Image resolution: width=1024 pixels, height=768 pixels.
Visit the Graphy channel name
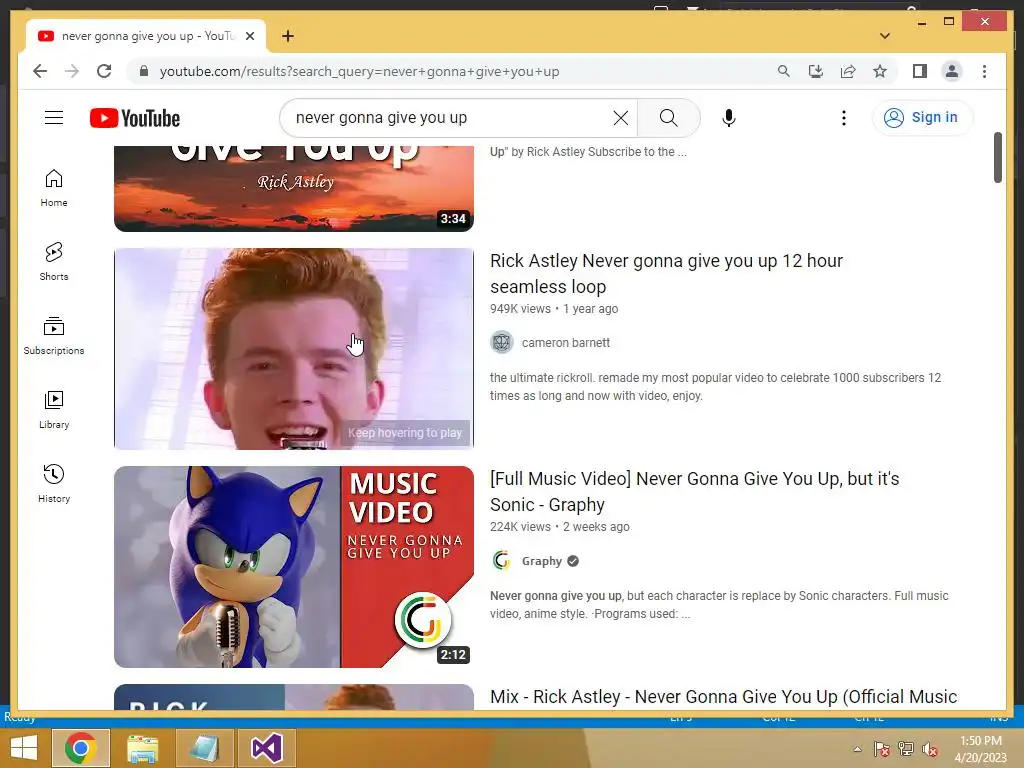[541, 561]
